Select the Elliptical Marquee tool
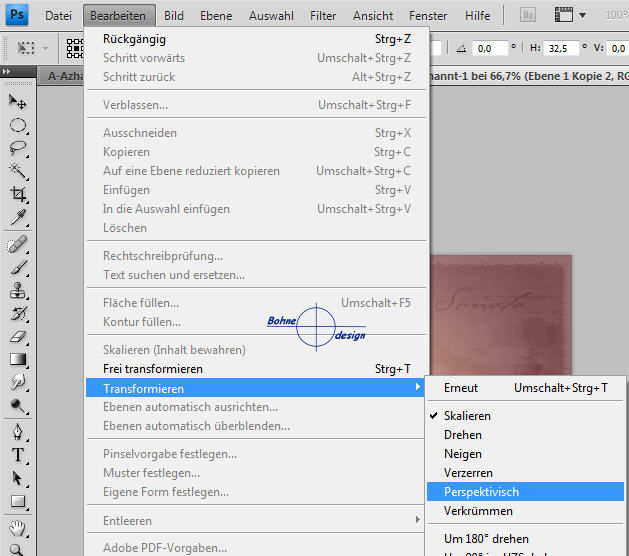Image resolution: width=629 pixels, height=556 pixels. pyautogui.click(x=18, y=125)
